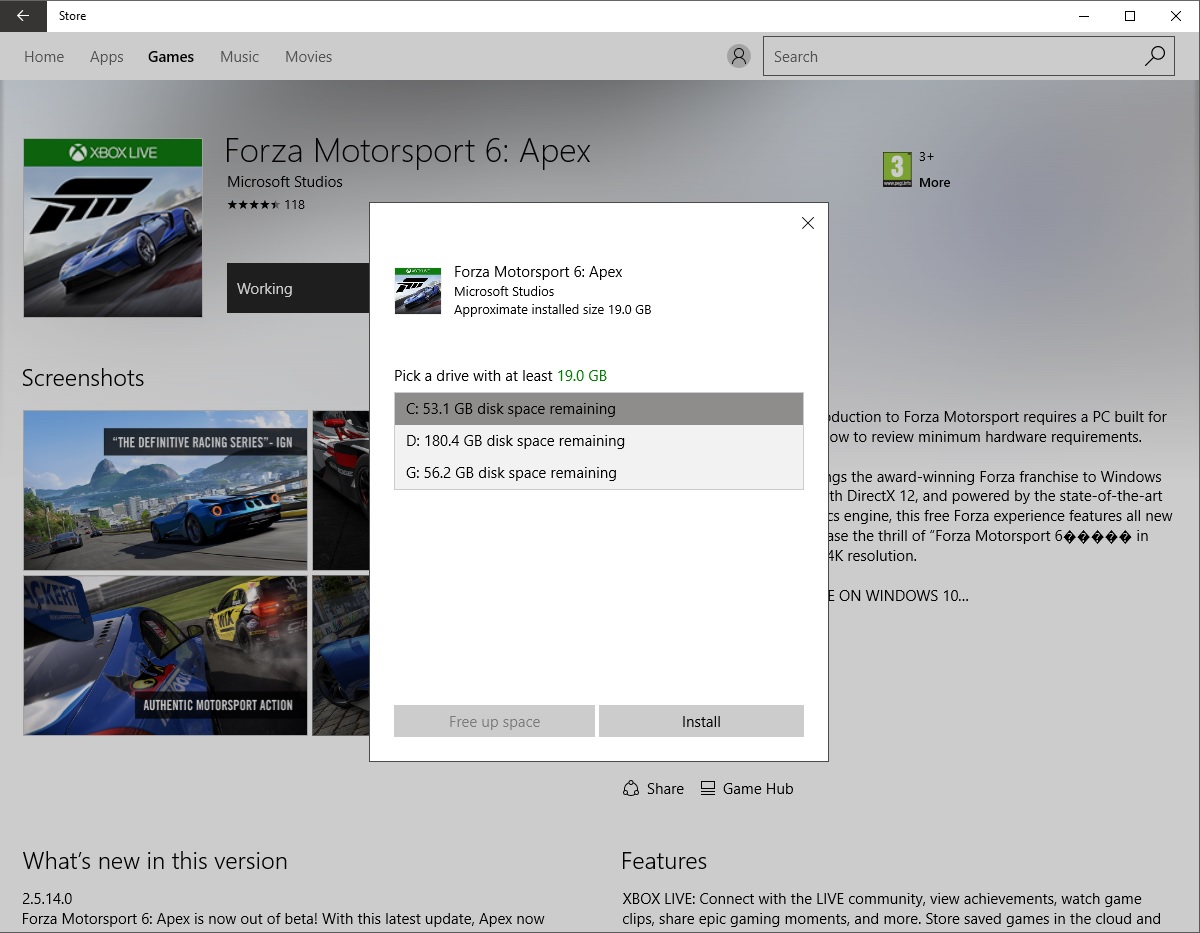This screenshot has width=1200, height=933.
Task: Open the More ratings link
Action: [x=934, y=182]
